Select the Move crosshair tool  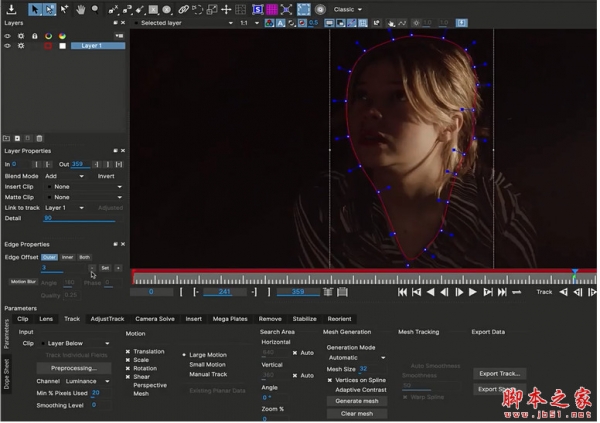[226, 10]
